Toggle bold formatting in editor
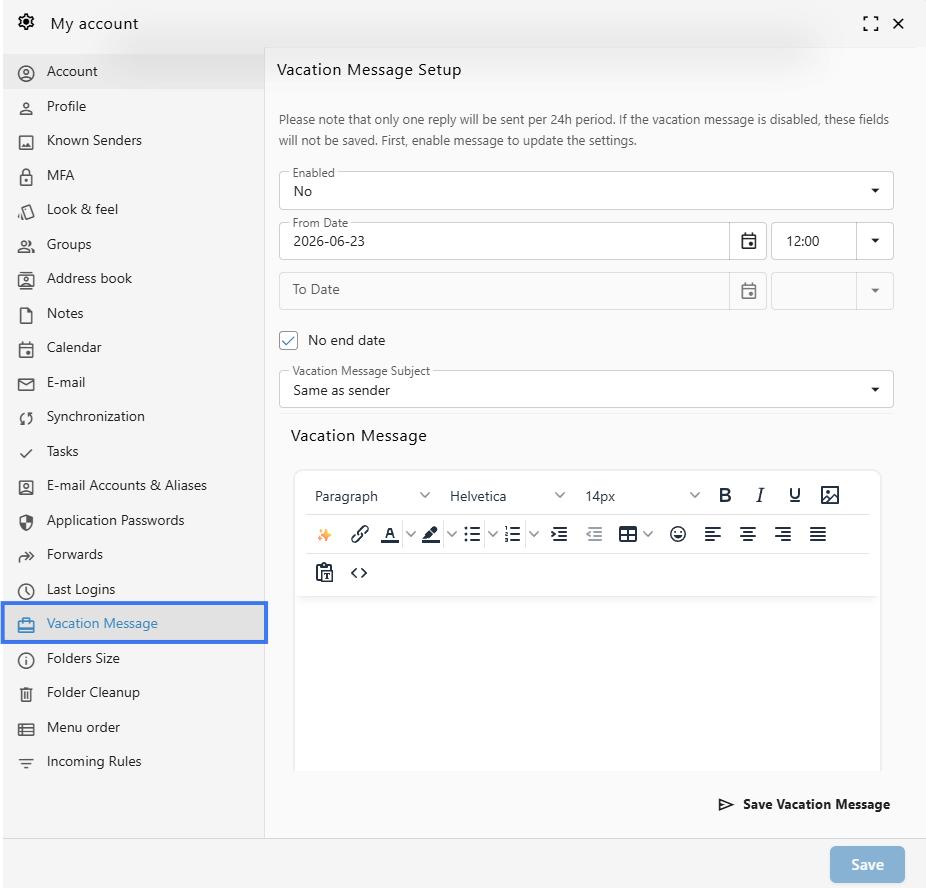This screenshot has height=888, width=926. tap(725, 495)
